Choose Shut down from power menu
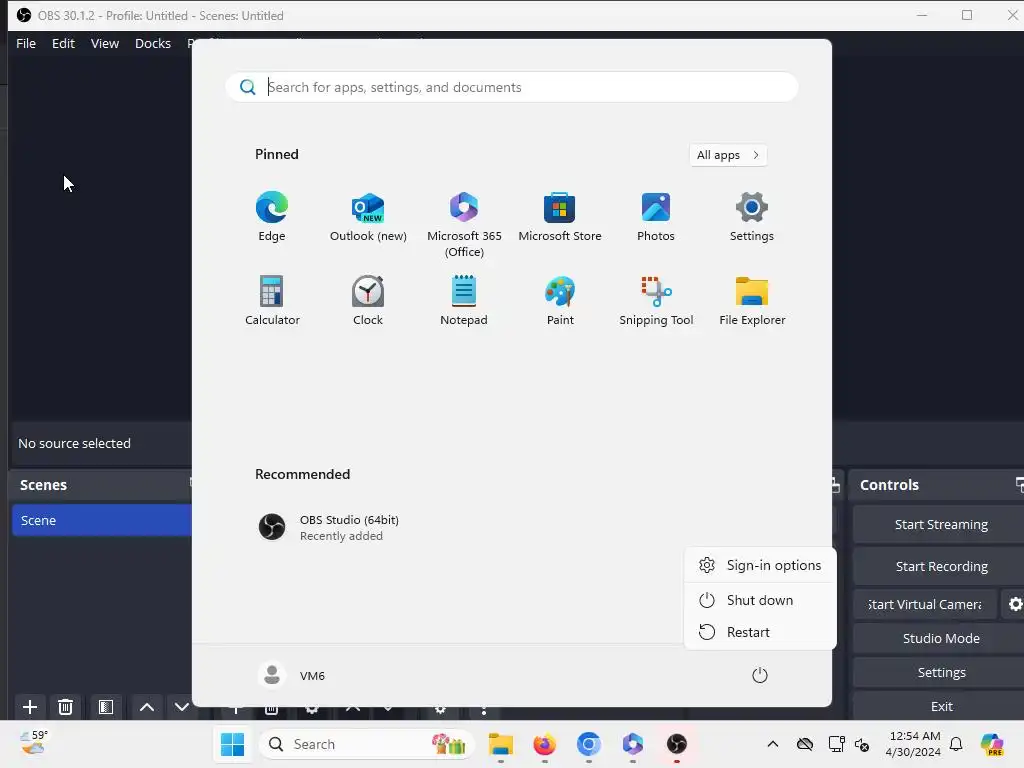Viewport: 1024px width, 768px height. tap(760, 600)
